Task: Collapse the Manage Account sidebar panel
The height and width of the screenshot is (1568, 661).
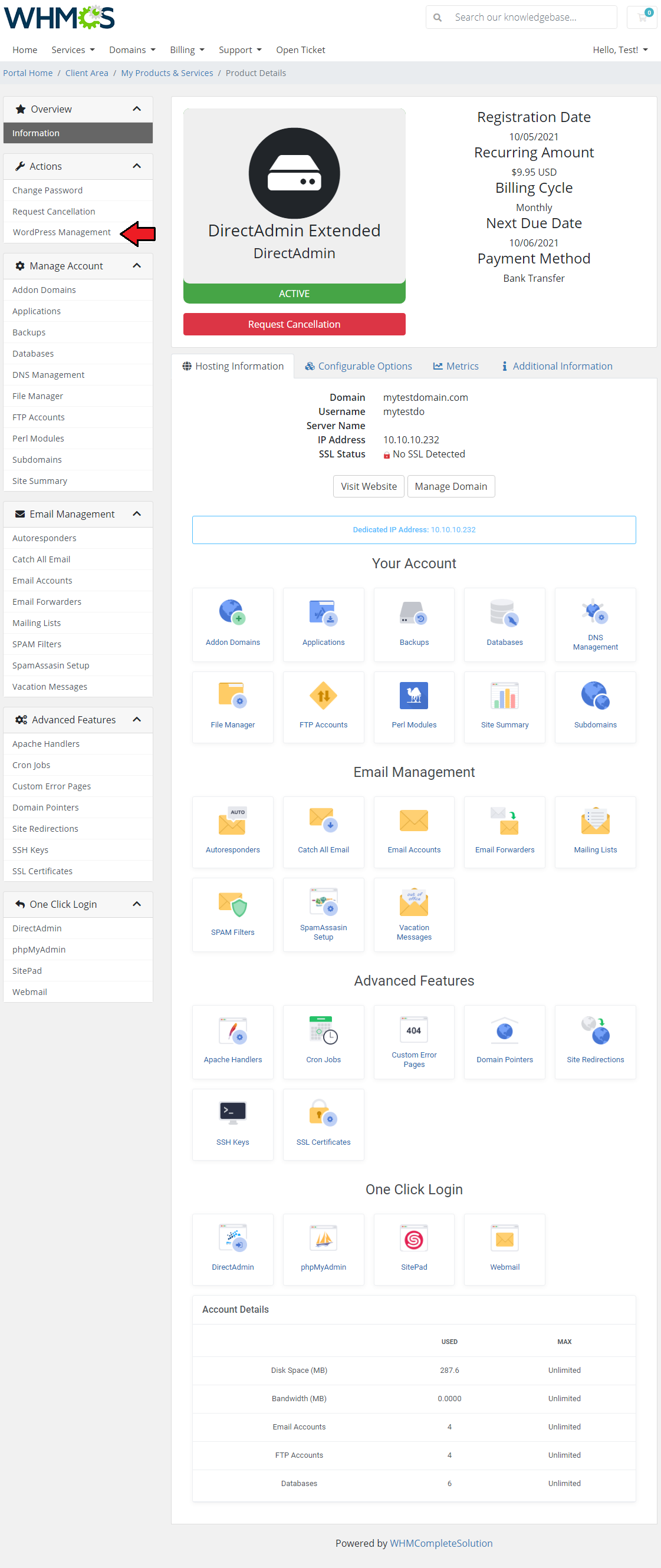Action: click(x=137, y=266)
